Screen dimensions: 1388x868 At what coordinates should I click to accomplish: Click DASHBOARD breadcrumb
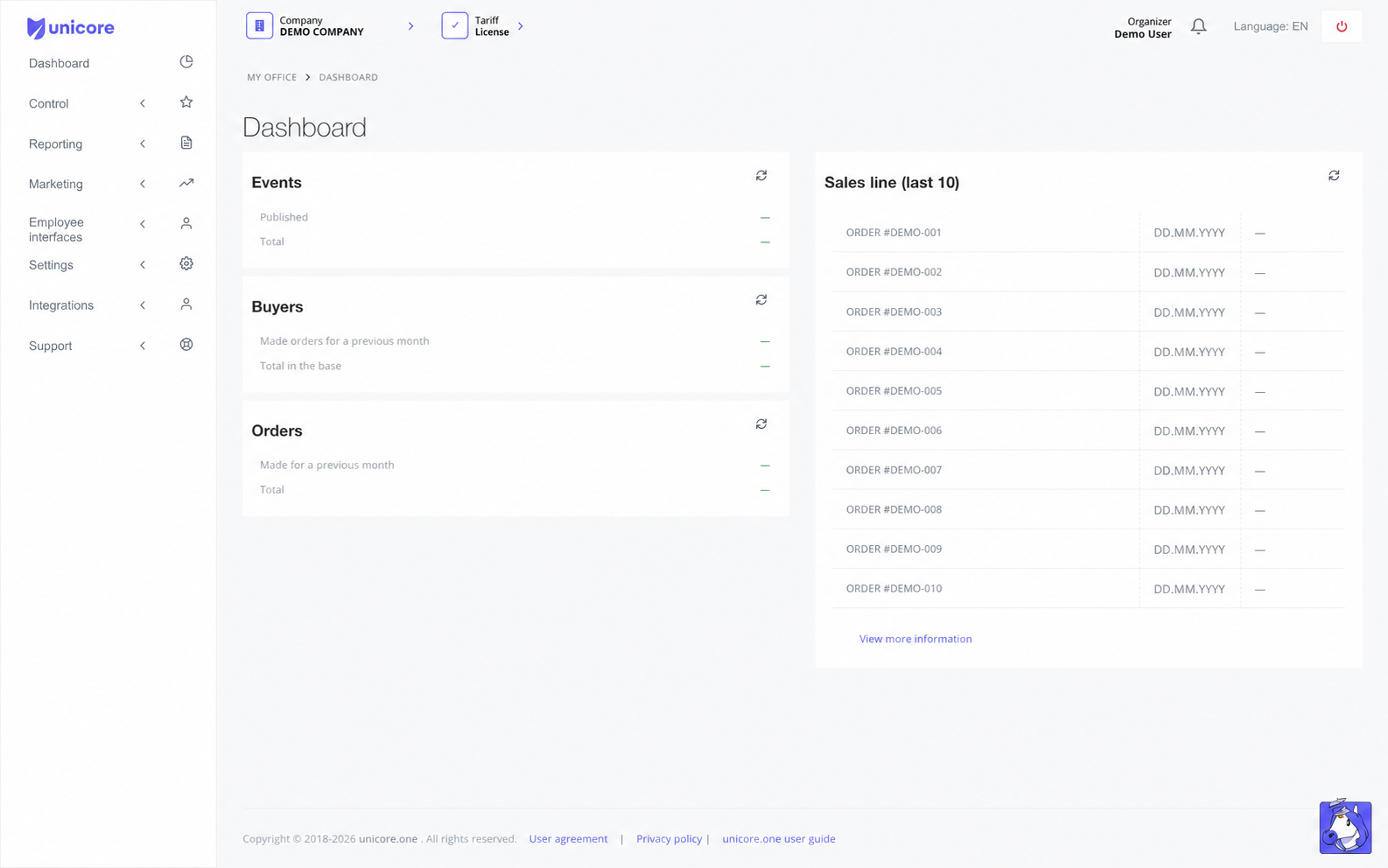pos(348,77)
